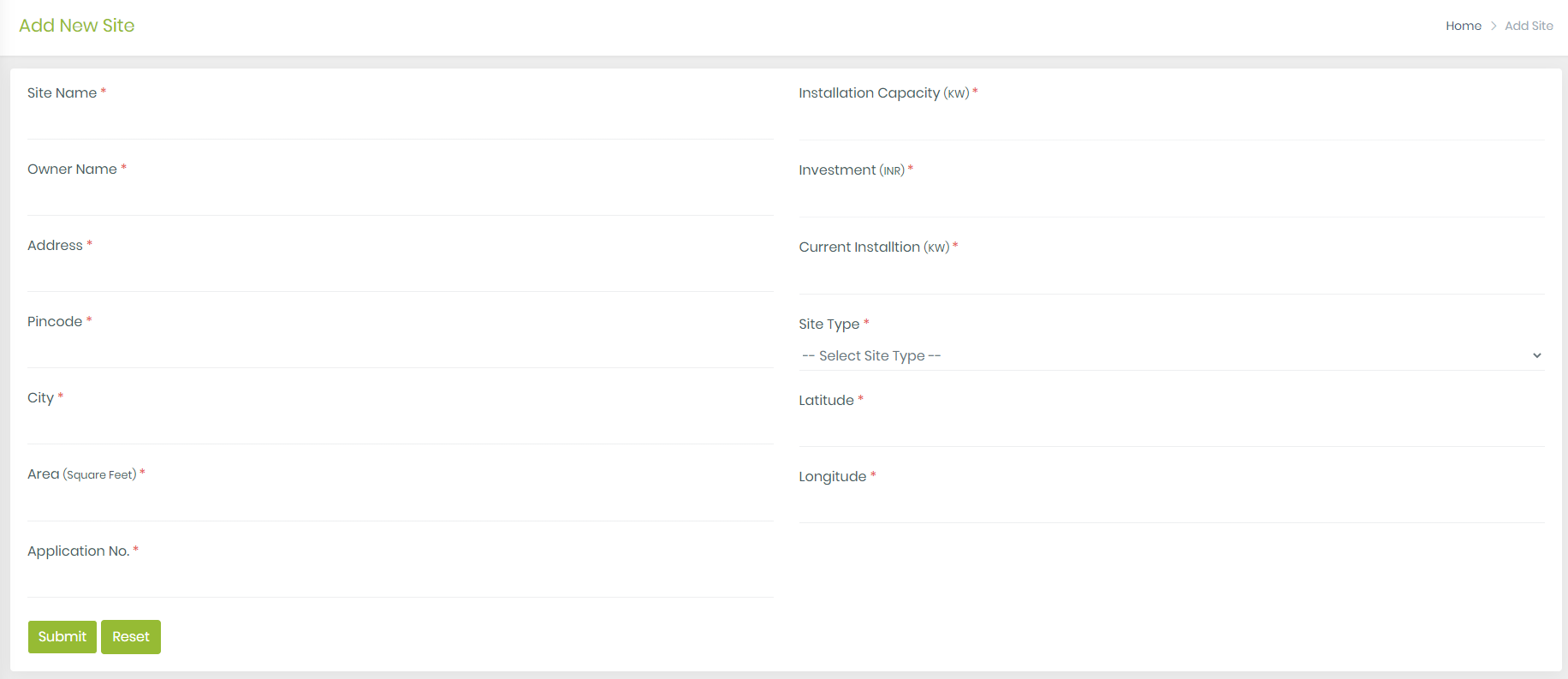The height and width of the screenshot is (679, 1568).
Task: Select the Pincode input box
Action: pos(400,351)
